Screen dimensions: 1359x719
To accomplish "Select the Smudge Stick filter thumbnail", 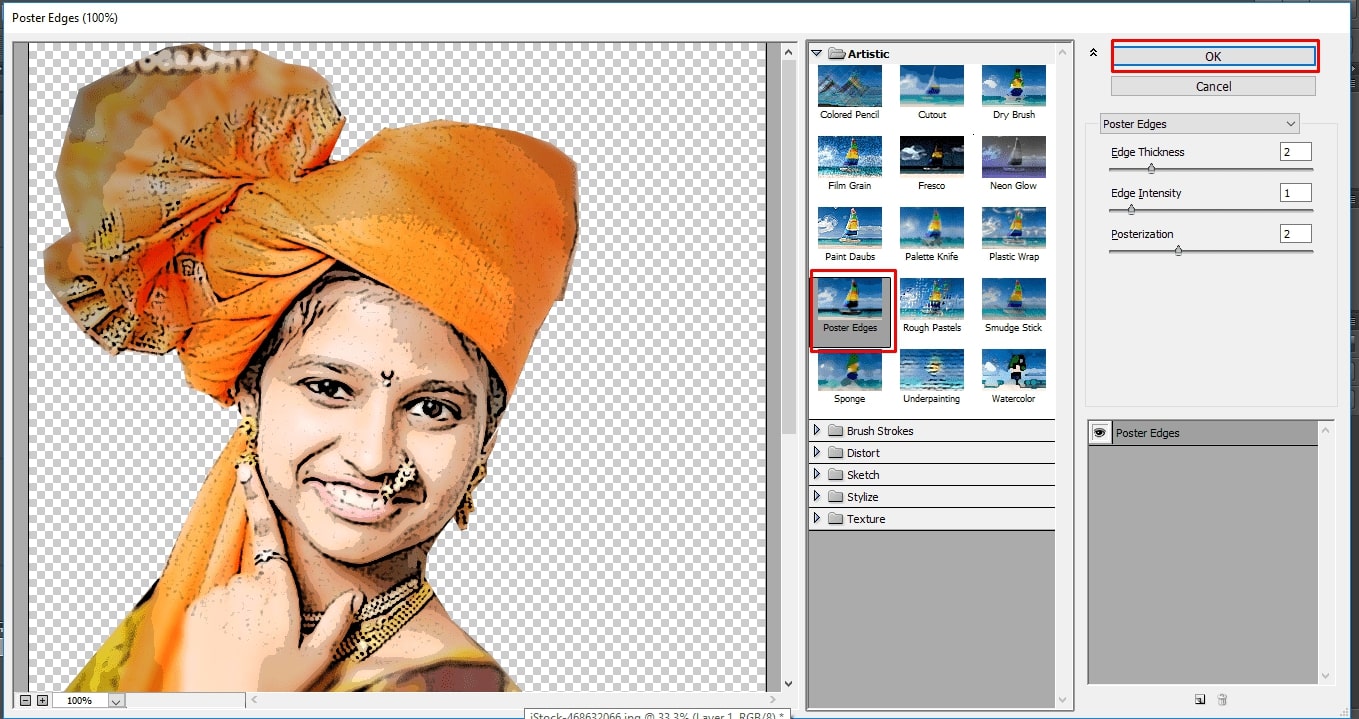I will [x=1014, y=300].
